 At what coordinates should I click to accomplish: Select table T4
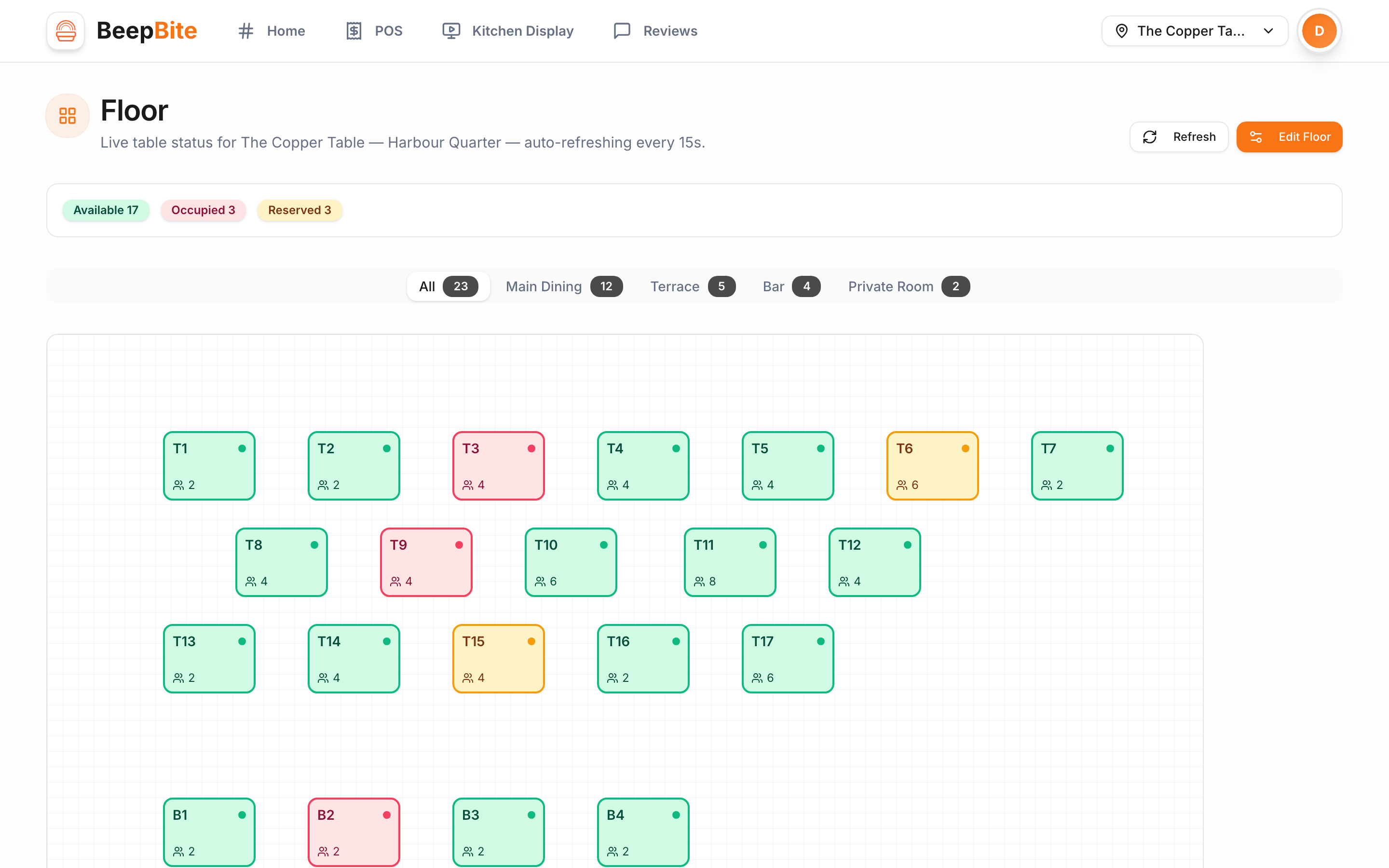click(x=643, y=465)
